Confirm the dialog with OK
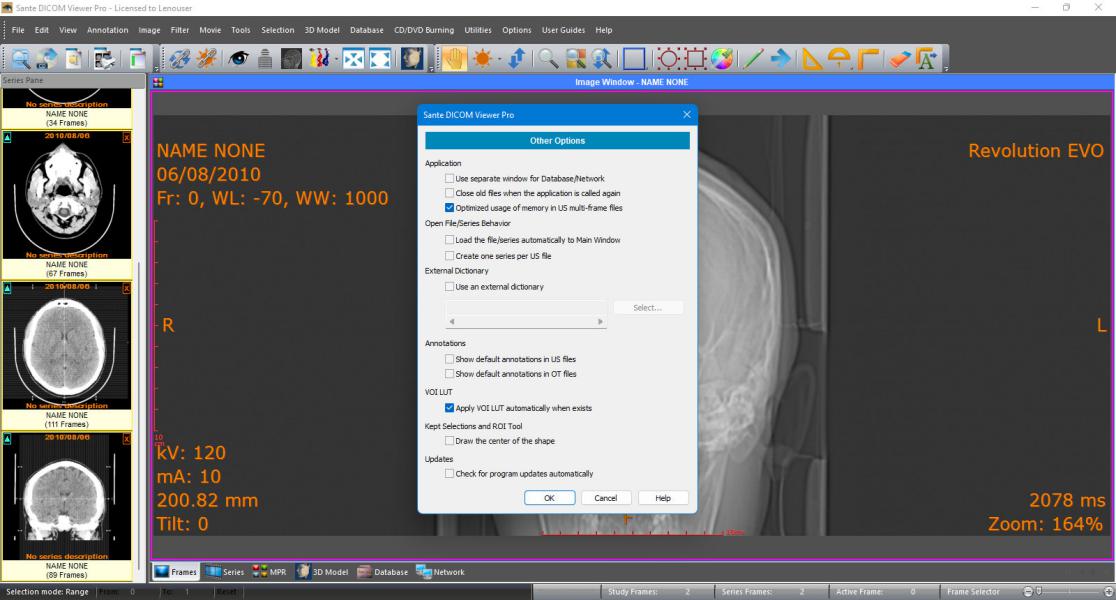This screenshot has width=1116, height=600. (549, 498)
